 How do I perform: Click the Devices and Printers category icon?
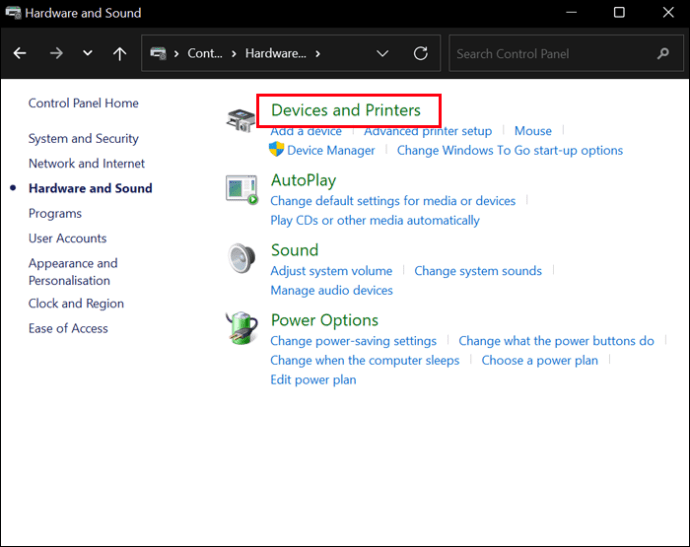[241, 120]
